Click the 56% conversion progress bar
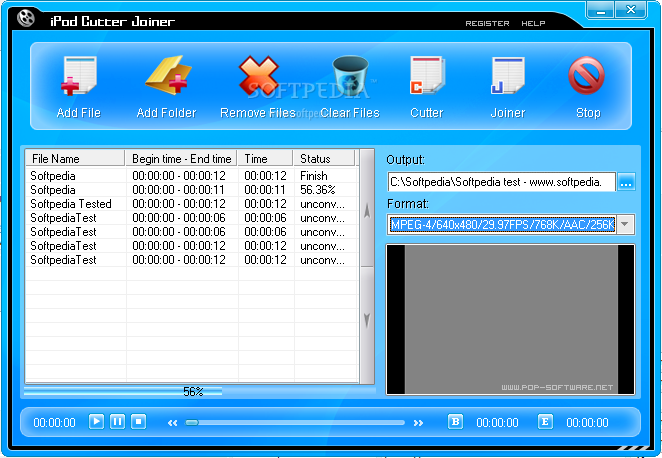This screenshot has height=458, width=662. tap(200, 392)
